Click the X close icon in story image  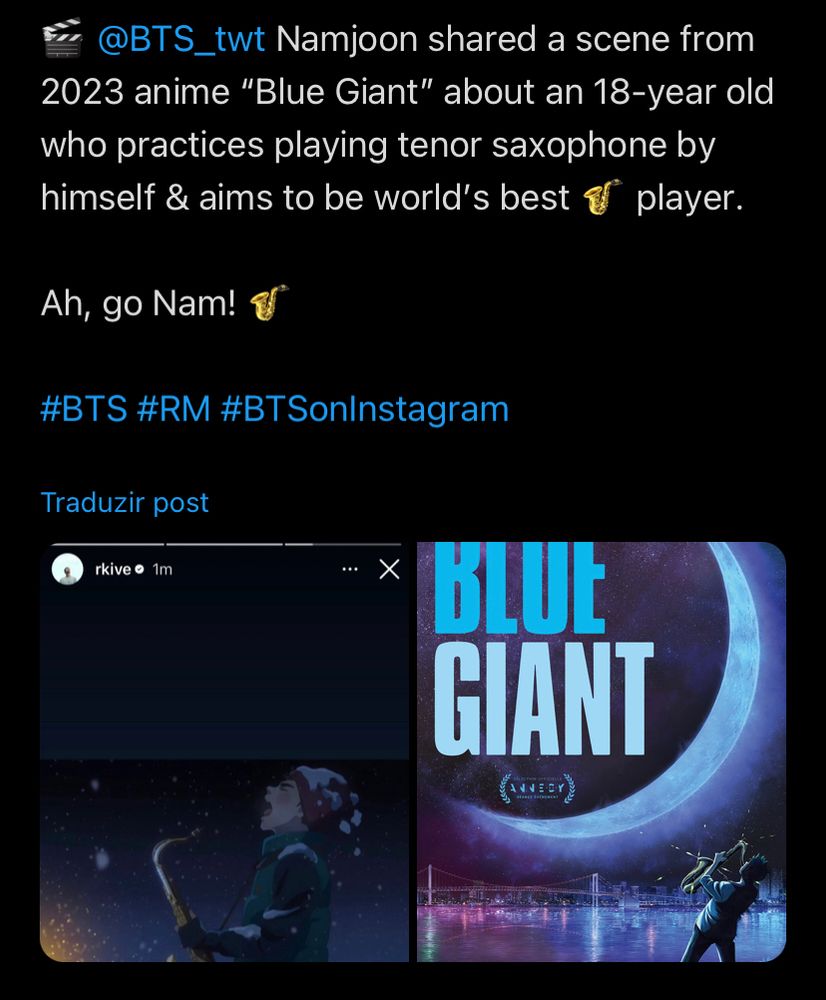389,569
